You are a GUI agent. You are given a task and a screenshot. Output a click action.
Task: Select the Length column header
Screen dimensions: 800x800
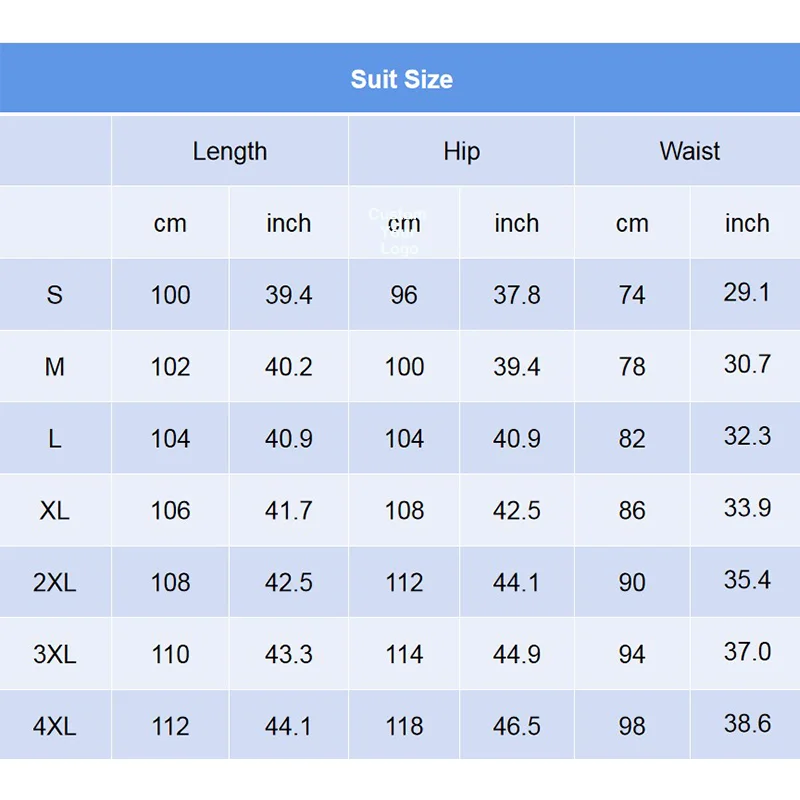pos(230,151)
